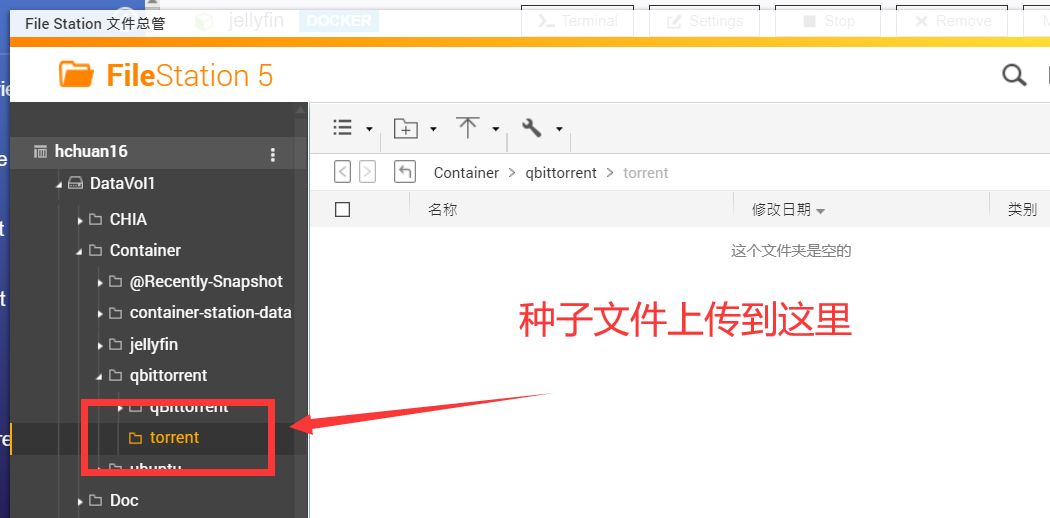Open the tools dropdown arrow
1050x518 pixels.
coord(559,128)
